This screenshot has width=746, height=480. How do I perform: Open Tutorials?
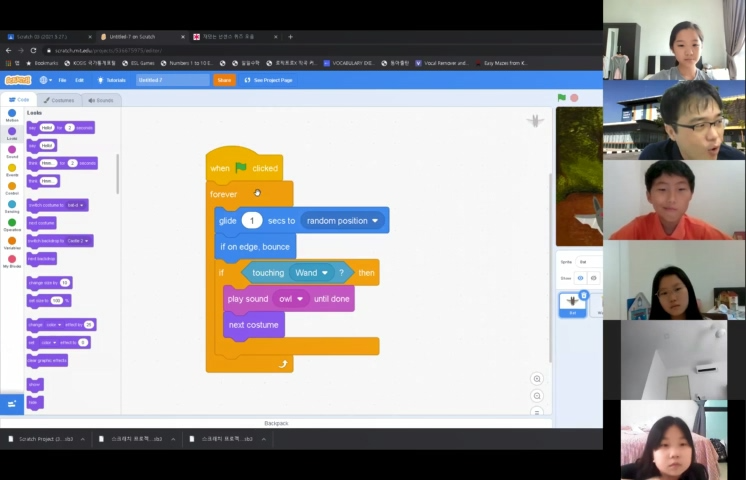111,80
